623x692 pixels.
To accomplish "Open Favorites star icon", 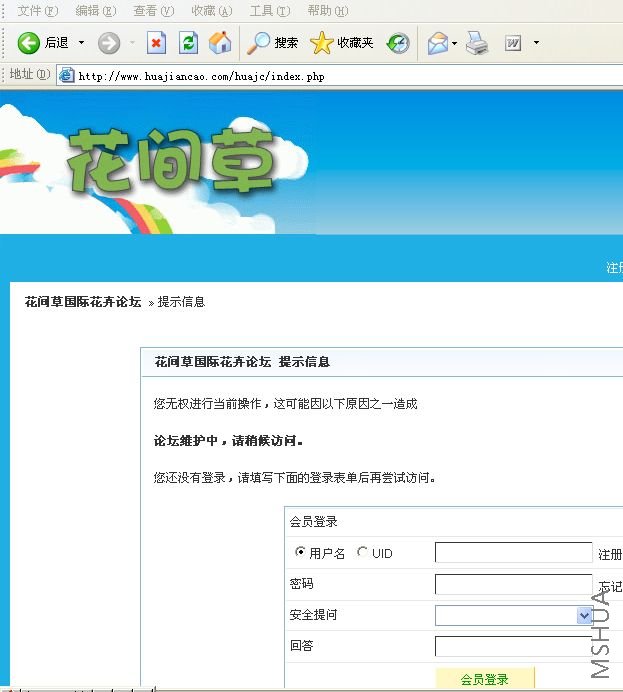I will [x=342, y=43].
